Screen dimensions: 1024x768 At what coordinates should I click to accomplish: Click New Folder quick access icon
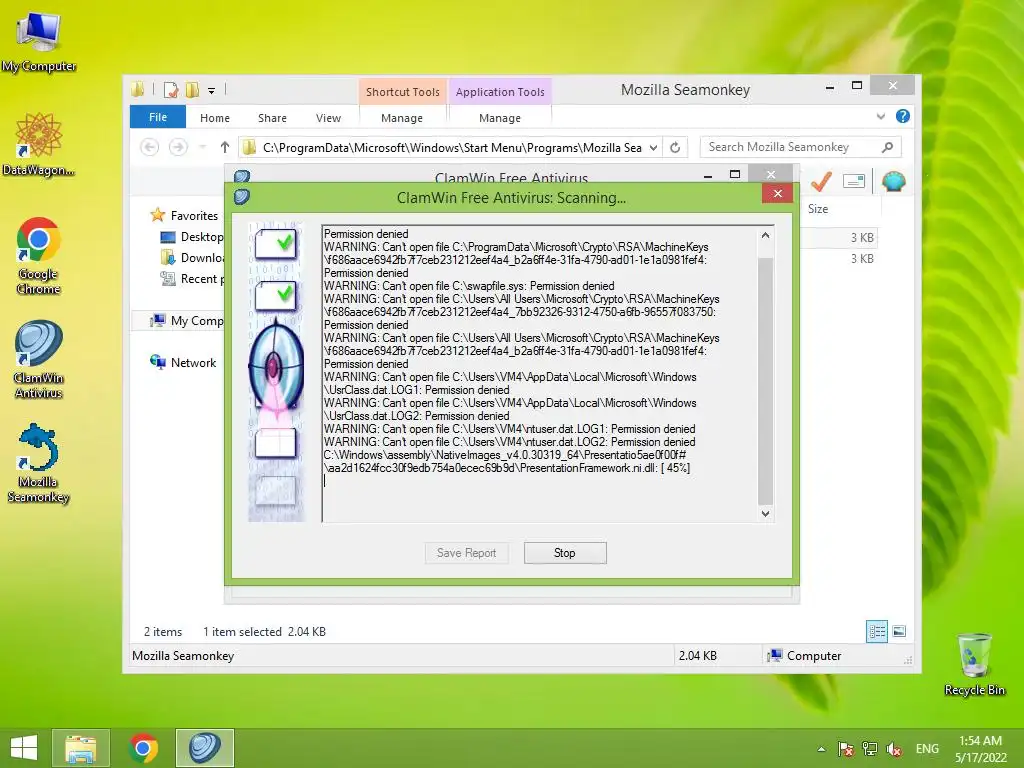click(x=192, y=89)
